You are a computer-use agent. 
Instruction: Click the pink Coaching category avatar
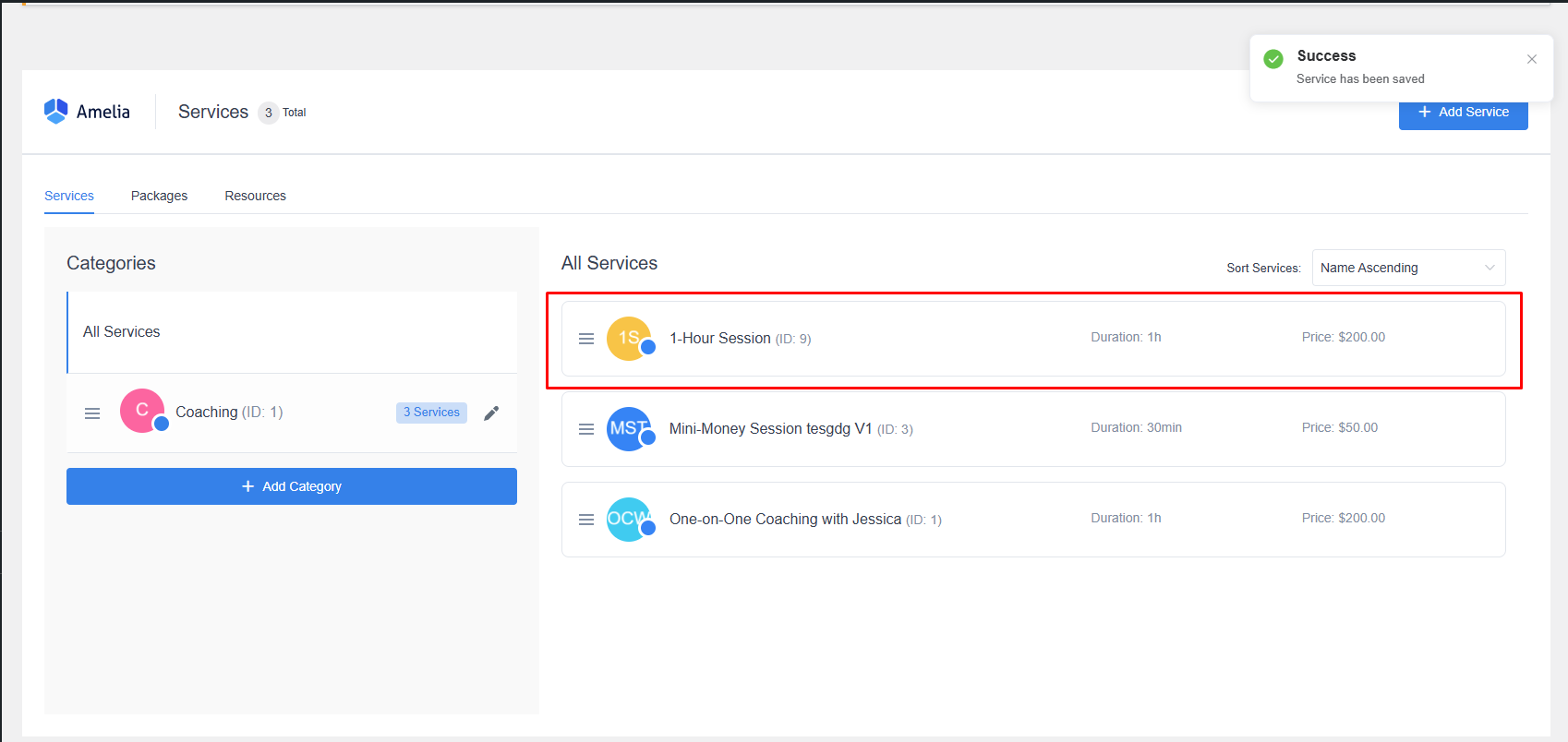point(142,411)
